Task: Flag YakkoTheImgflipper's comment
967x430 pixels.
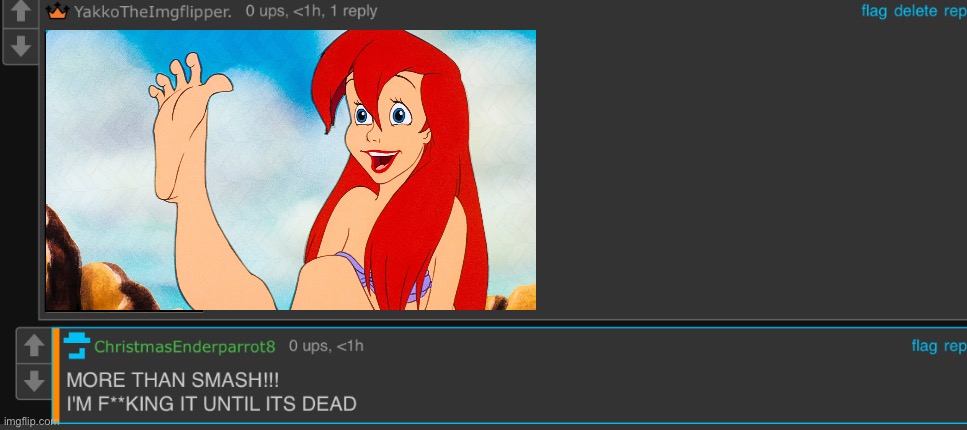Action: tap(874, 11)
